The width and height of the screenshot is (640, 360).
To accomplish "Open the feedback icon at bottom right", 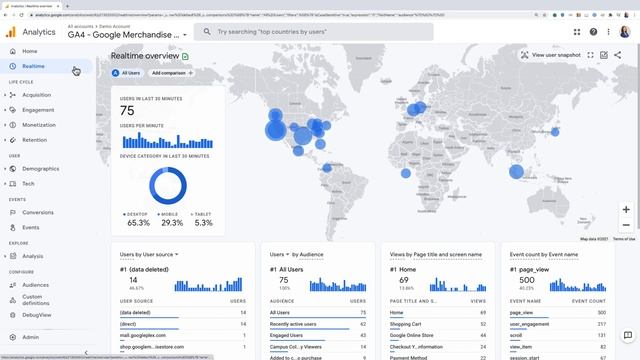I will click(x=628, y=335).
